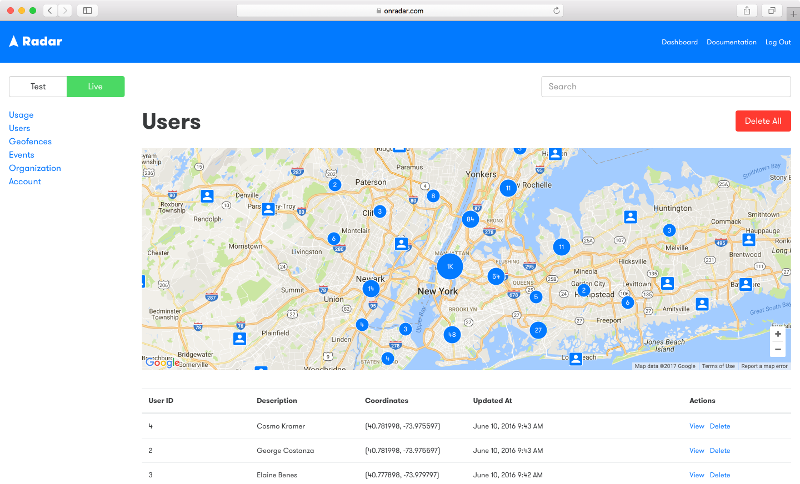Open Geofences in the left sidebar

tap(30, 141)
